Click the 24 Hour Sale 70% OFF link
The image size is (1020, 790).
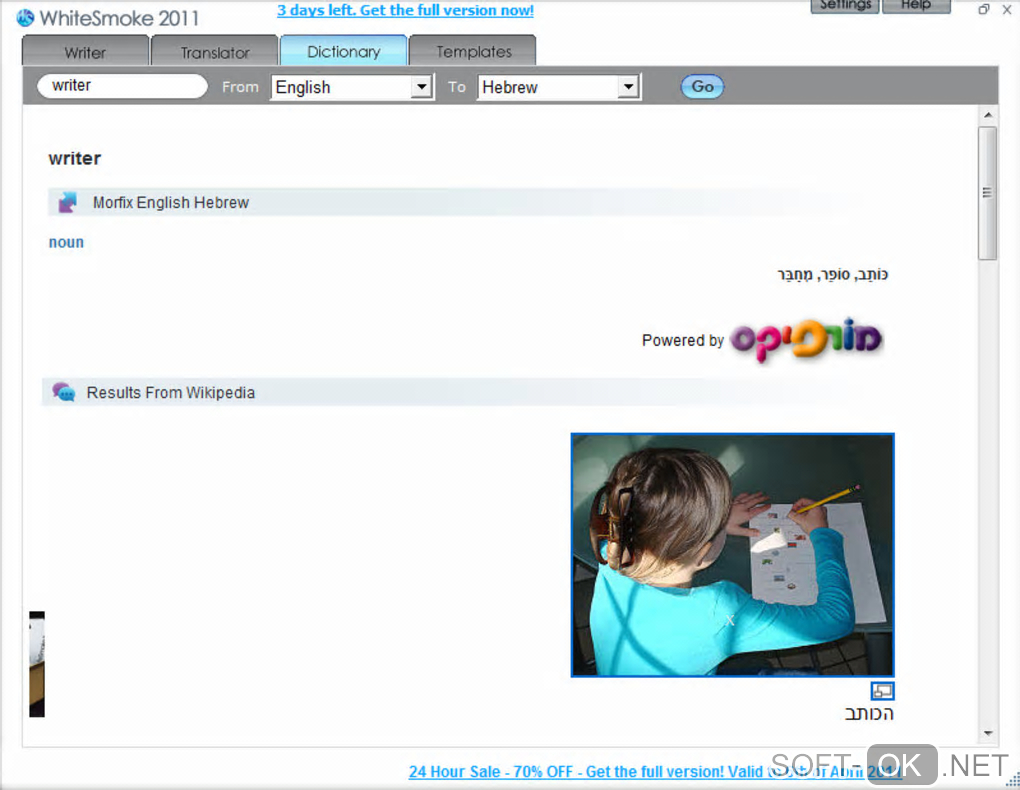coord(655,772)
